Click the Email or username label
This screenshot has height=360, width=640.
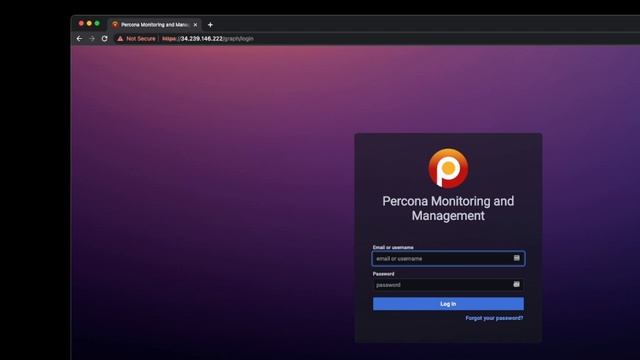[x=393, y=247]
